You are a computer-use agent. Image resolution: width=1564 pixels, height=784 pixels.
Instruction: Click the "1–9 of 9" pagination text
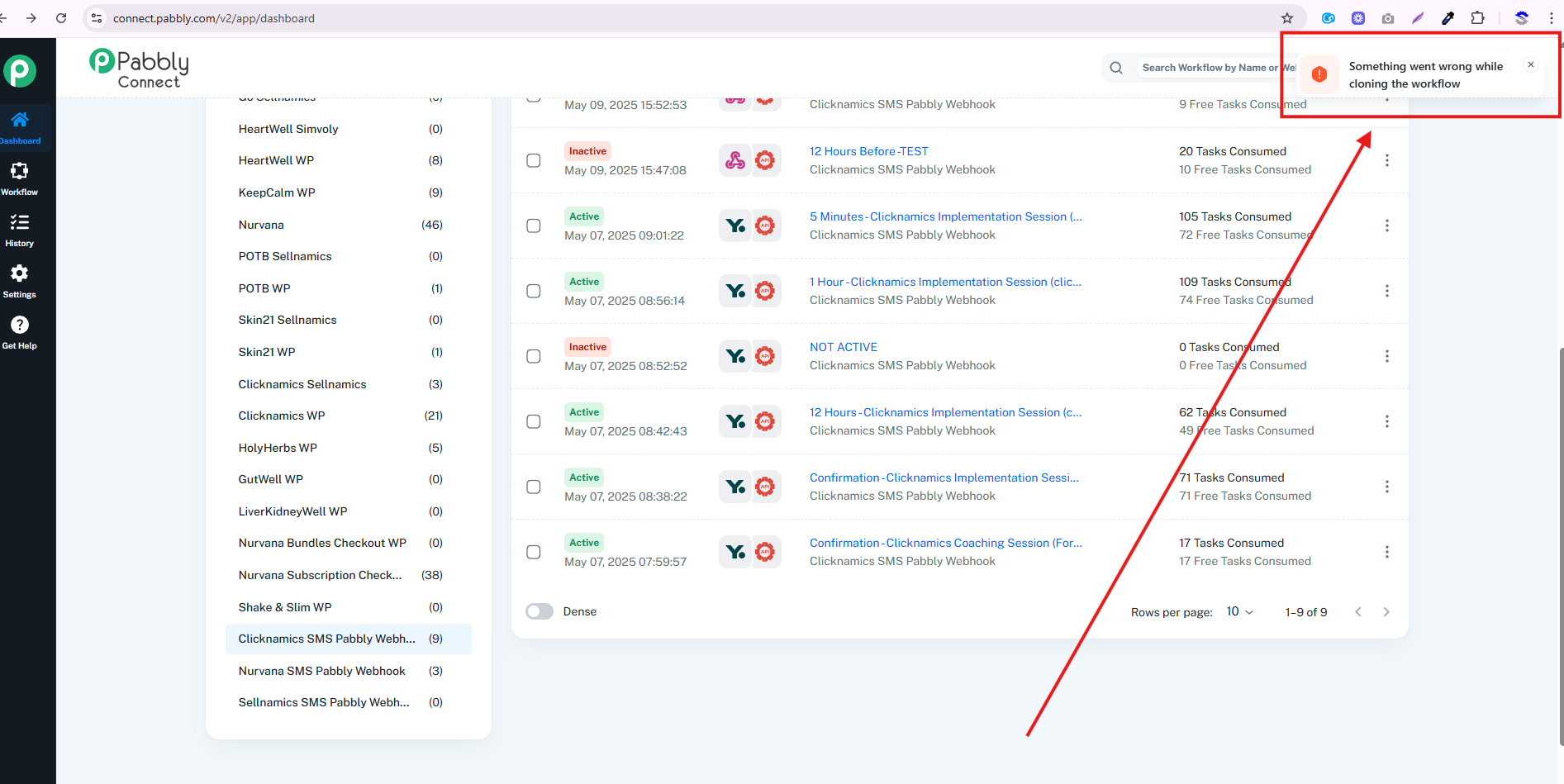[1306, 612]
